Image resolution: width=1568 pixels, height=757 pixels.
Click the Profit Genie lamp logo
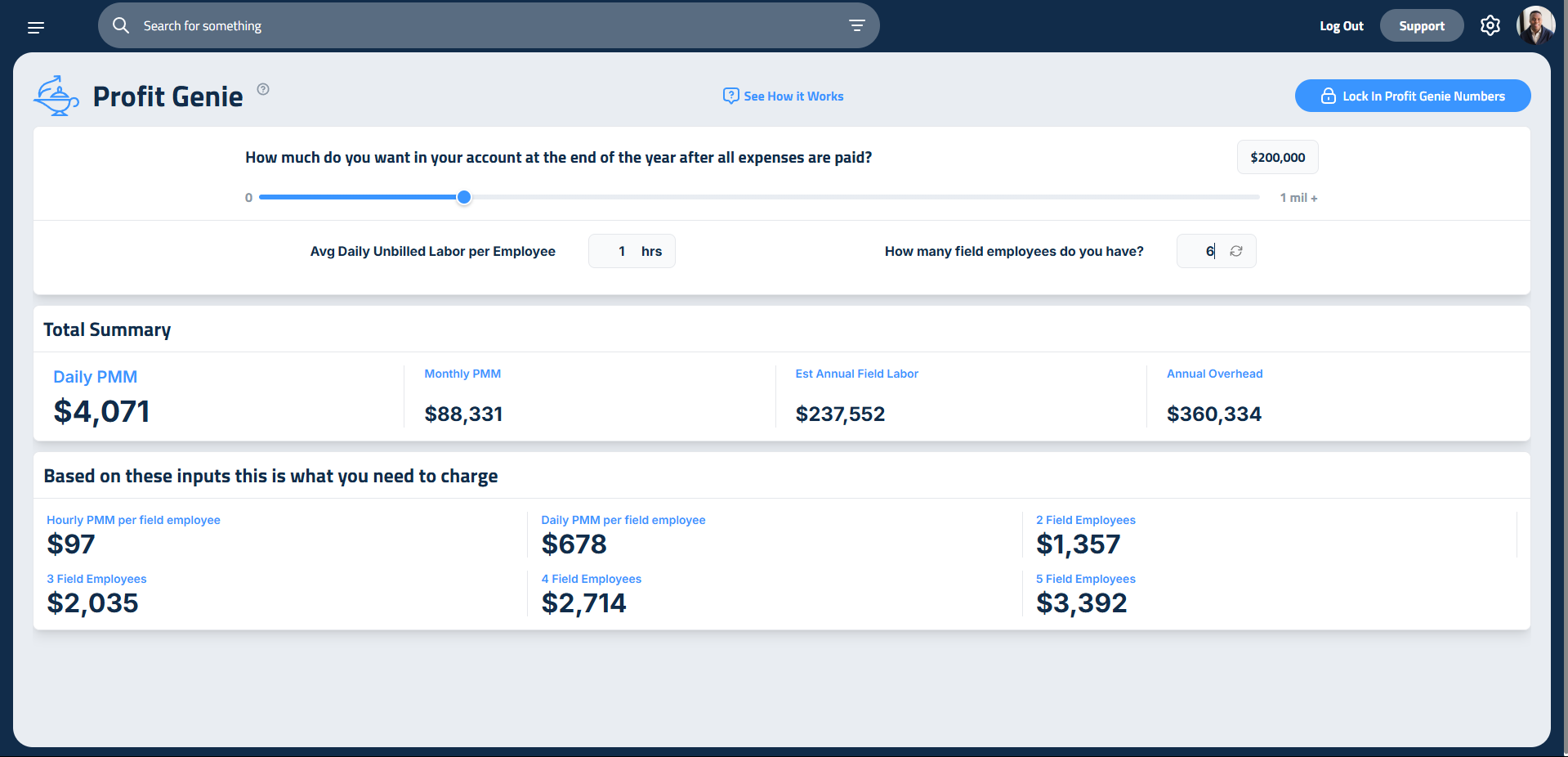point(56,96)
